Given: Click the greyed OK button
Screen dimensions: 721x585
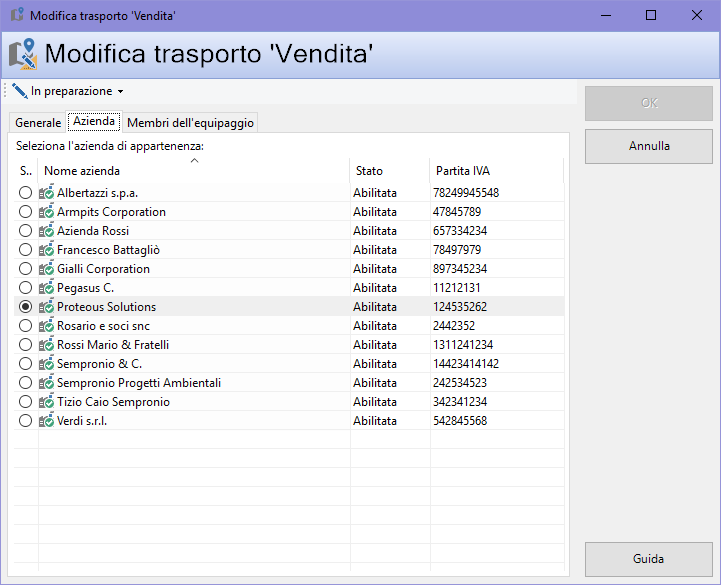Looking at the screenshot, I should pos(649,103).
